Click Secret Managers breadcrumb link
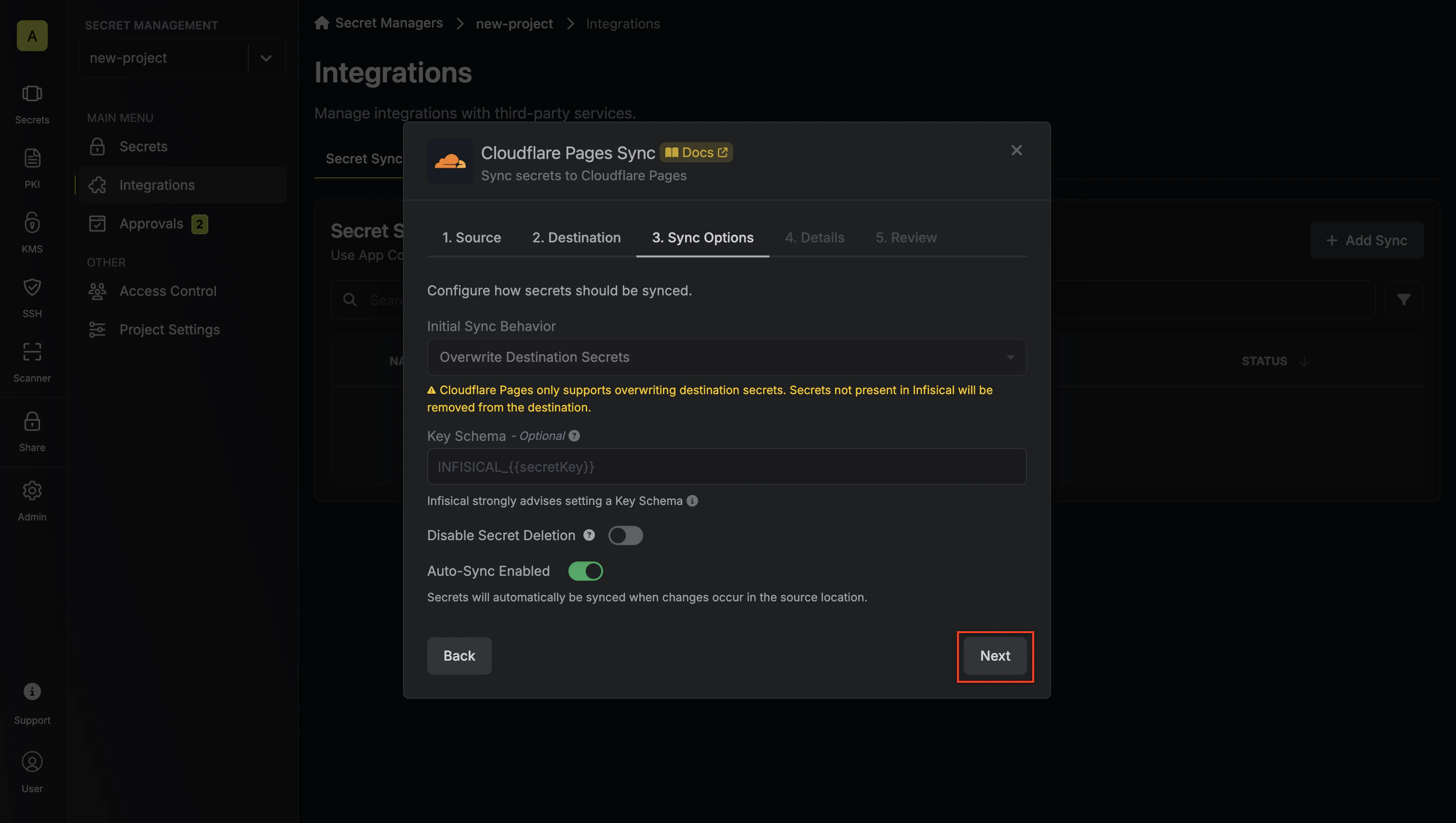The image size is (1456, 823). [389, 23]
